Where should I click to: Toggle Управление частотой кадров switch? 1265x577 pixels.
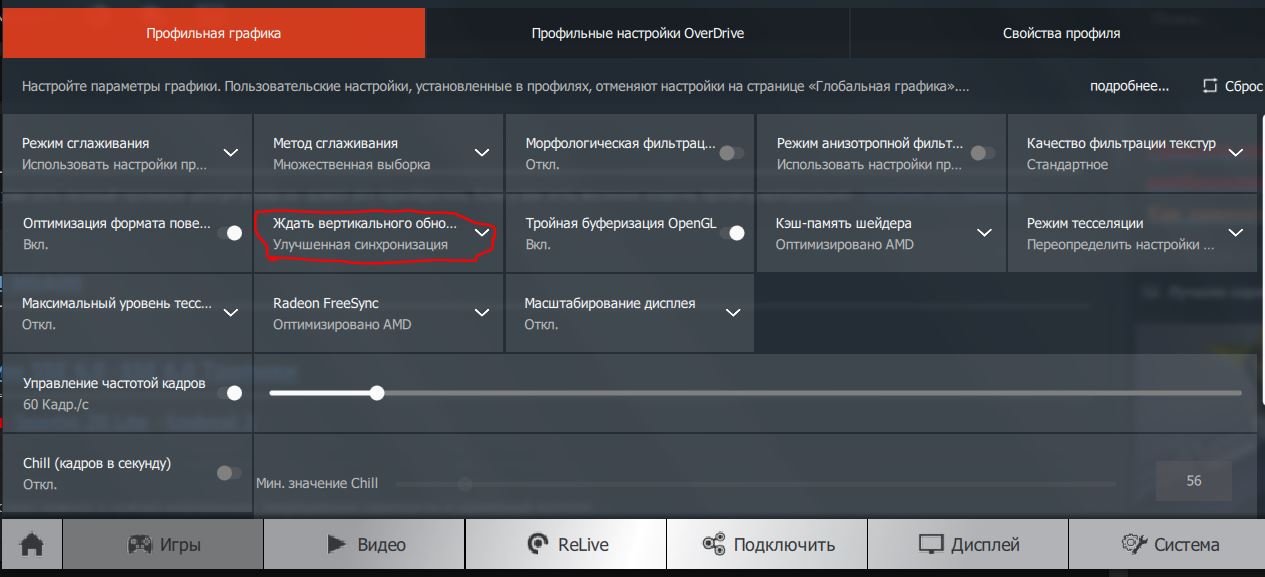[x=229, y=393]
